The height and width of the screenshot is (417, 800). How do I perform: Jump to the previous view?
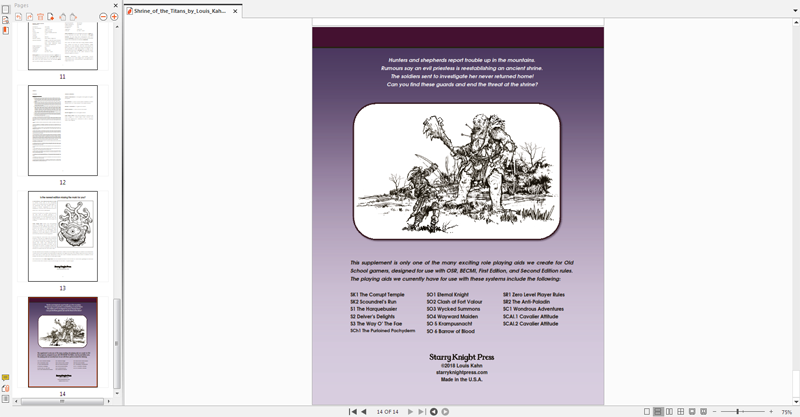[433, 411]
